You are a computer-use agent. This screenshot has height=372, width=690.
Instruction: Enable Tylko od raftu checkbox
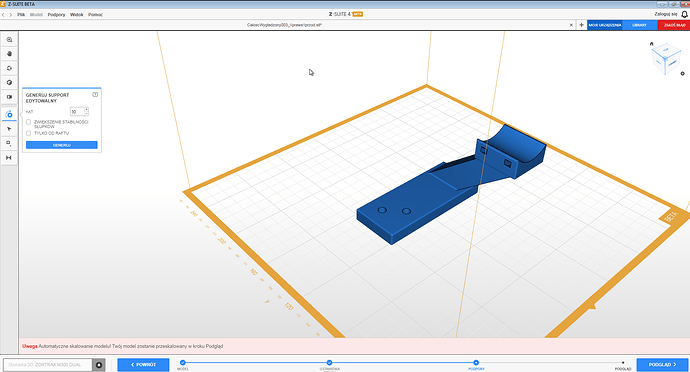pyautogui.click(x=28, y=133)
